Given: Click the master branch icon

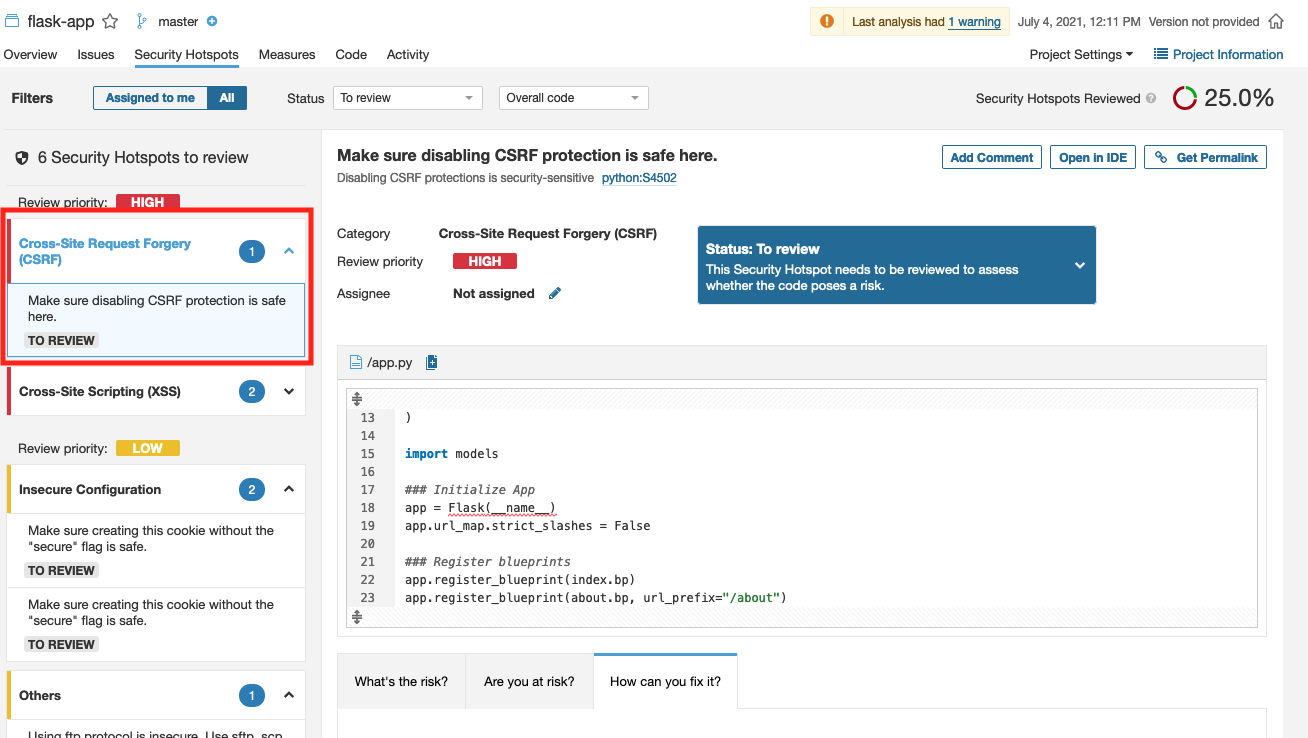Looking at the screenshot, I should [x=142, y=21].
